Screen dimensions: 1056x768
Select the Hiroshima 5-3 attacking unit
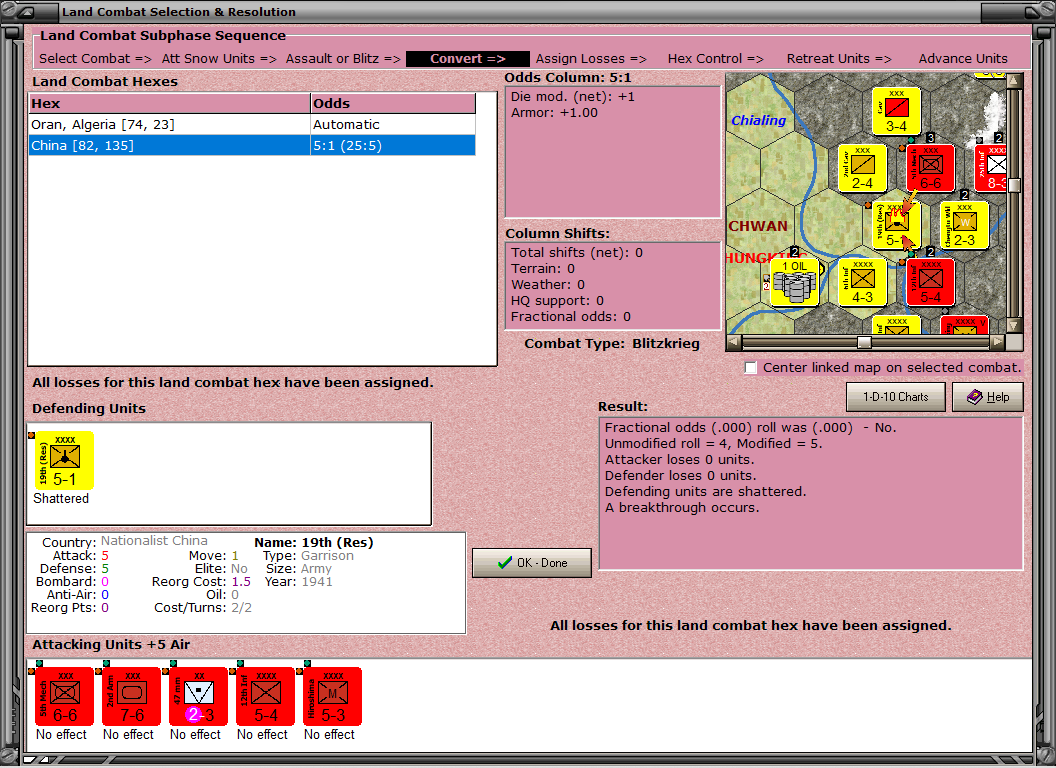[332, 697]
